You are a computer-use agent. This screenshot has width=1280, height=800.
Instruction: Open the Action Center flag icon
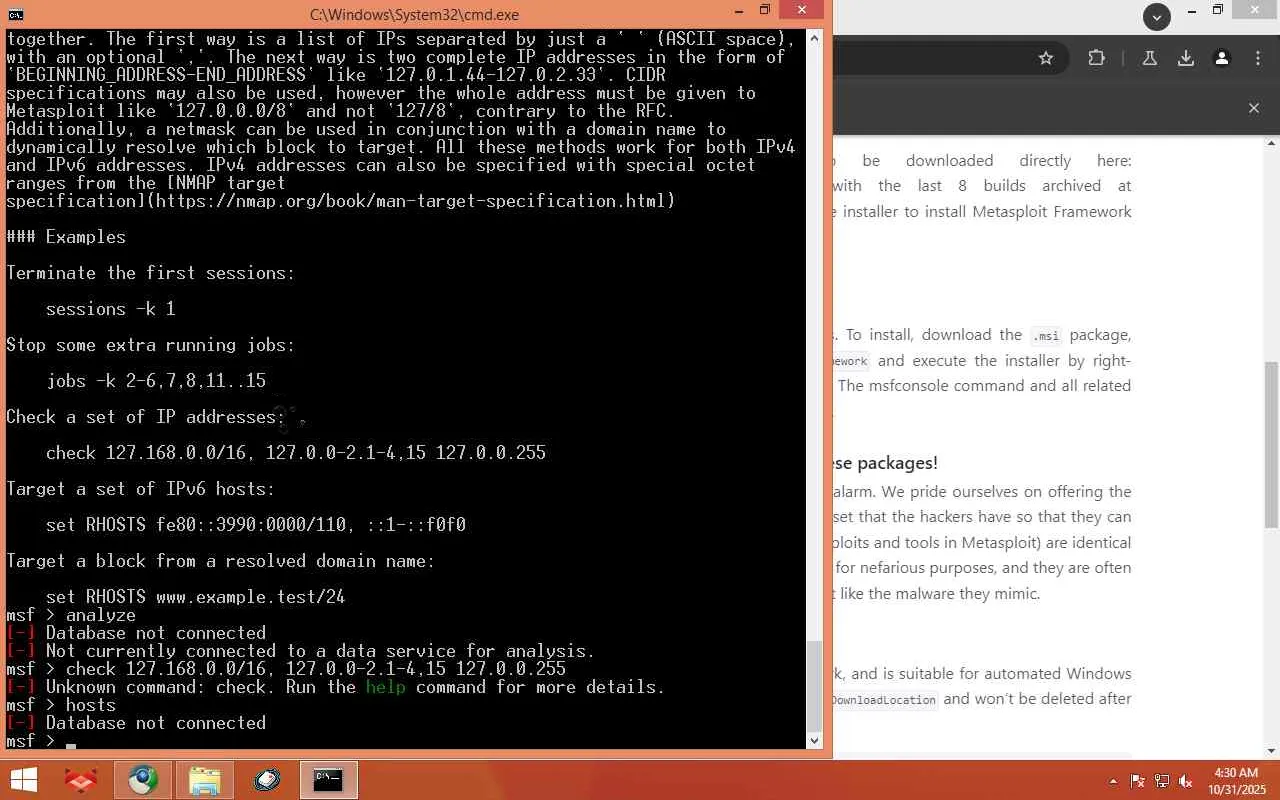[x=1138, y=781]
